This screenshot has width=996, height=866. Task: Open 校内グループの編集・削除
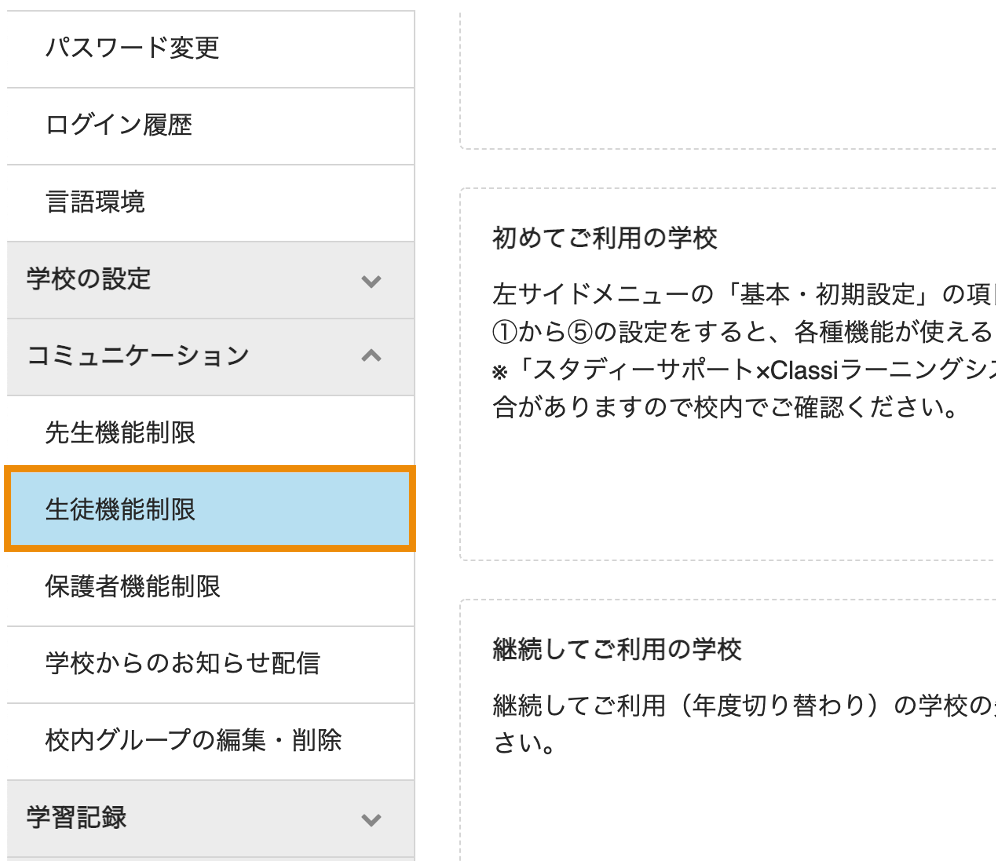tap(210, 741)
